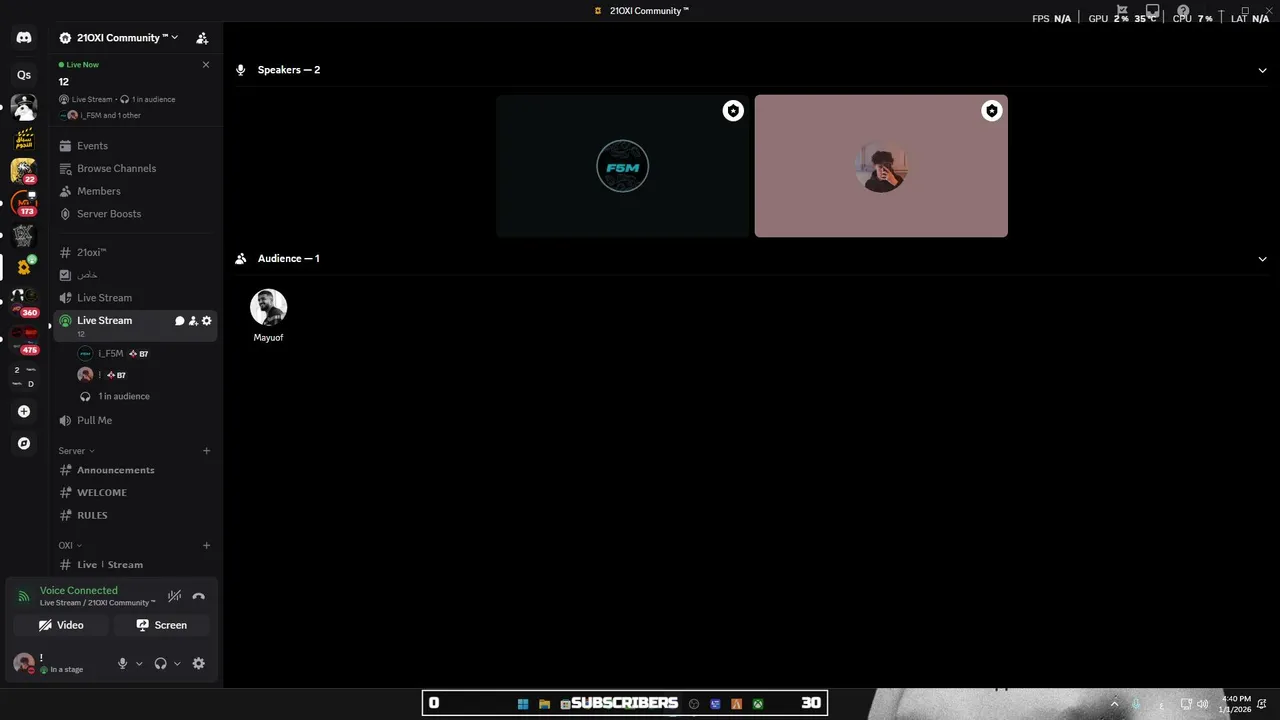Open system volume tray icon
This screenshot has width=1280, height=720.
coord(1202,704)
